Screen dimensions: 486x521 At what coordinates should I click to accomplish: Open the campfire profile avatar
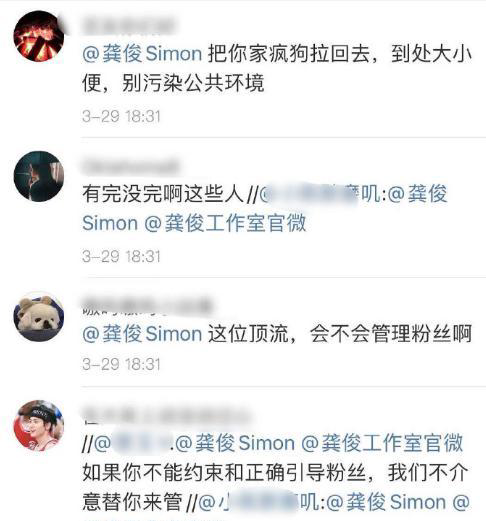[x=39, y=36]
